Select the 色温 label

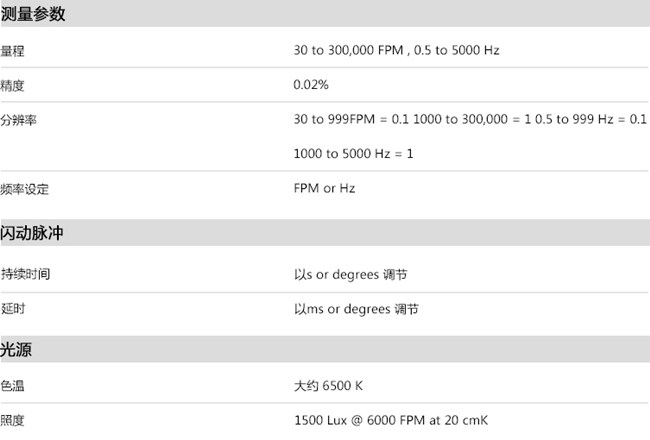(x=12, y=386)
